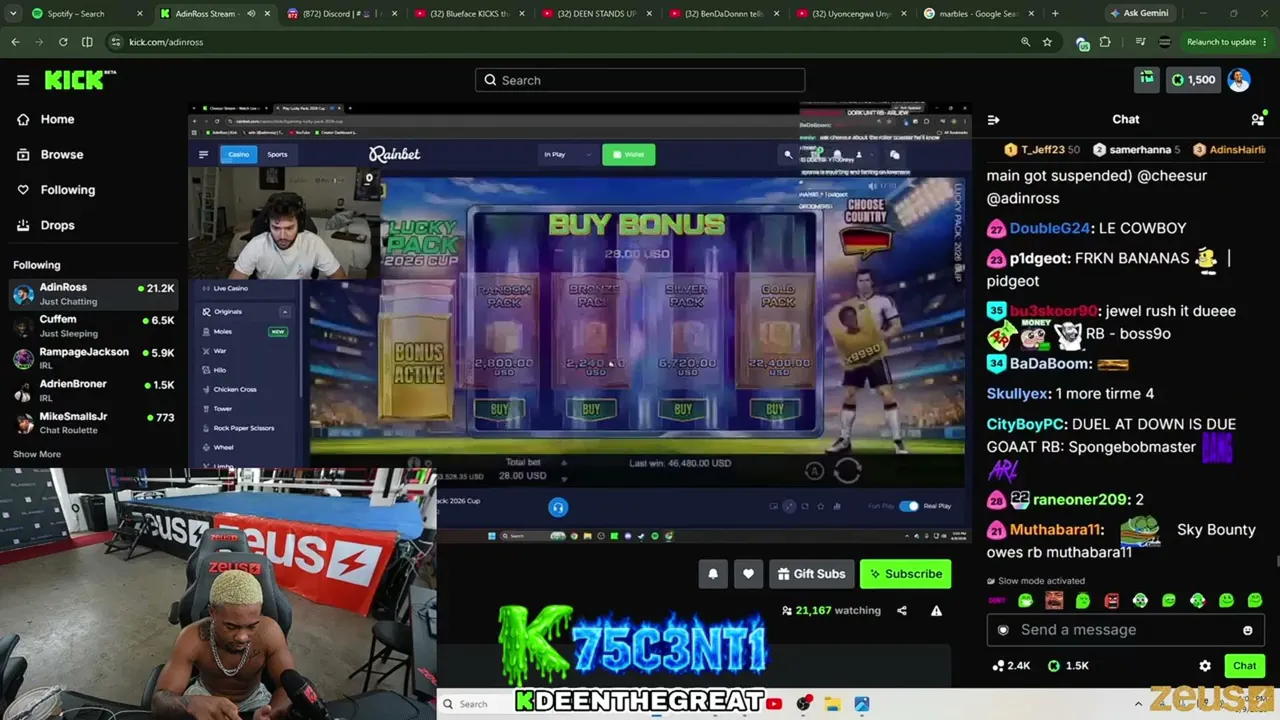Increase total bet with the up arrow

point(563,463)
